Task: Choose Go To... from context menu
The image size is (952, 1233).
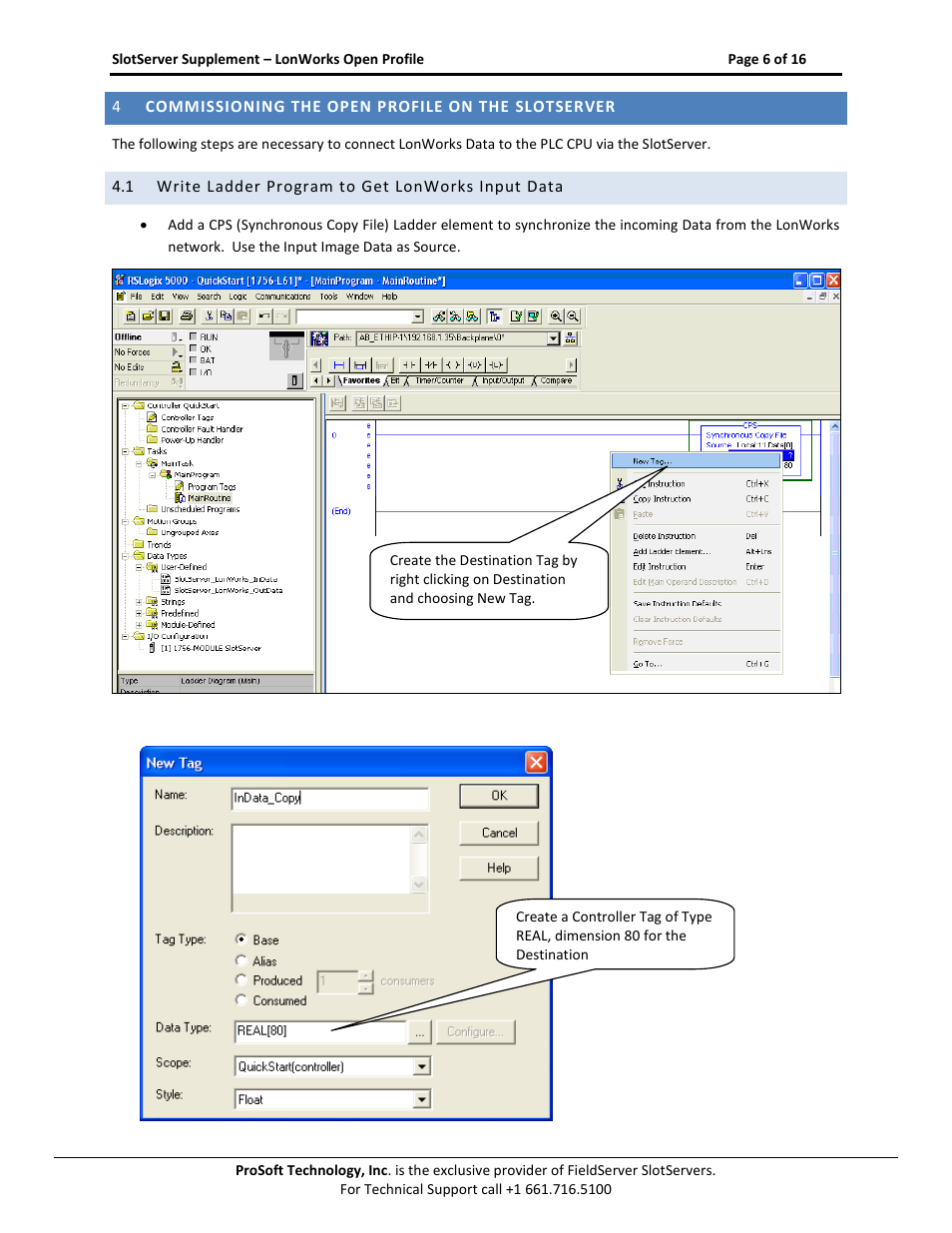Action: (x=695, y=664)
